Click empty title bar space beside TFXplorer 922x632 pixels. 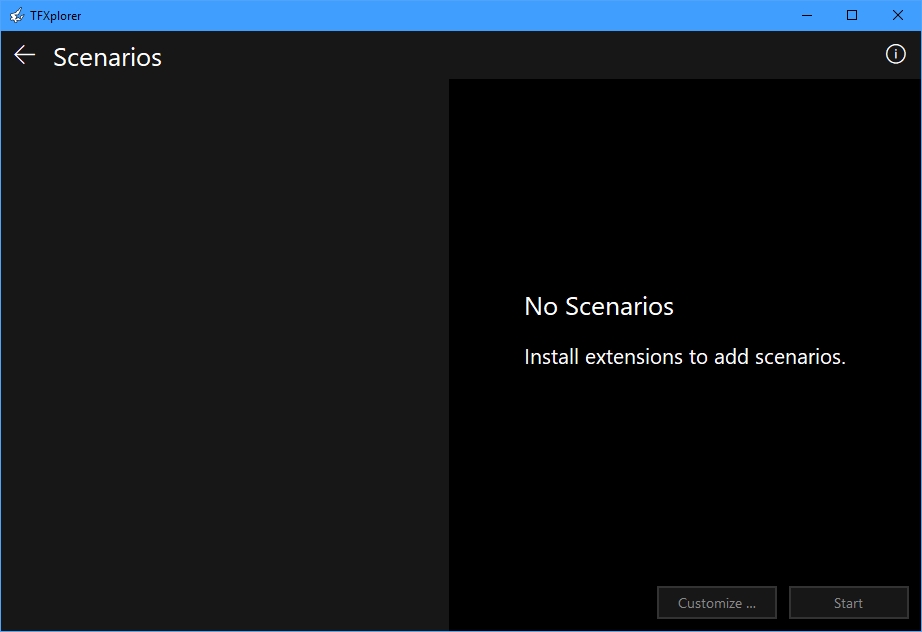tap(400, 15)
